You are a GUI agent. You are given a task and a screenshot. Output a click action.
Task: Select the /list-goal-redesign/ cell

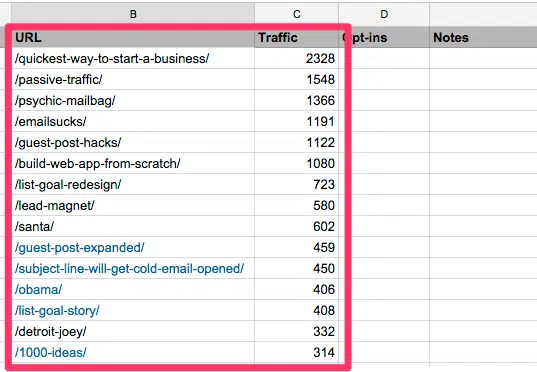133,184
